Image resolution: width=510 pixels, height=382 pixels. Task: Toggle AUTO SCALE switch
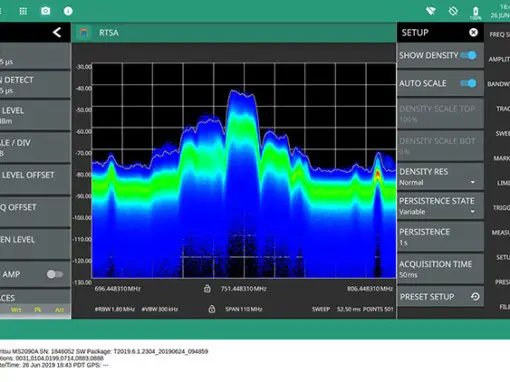coord(469,83)
